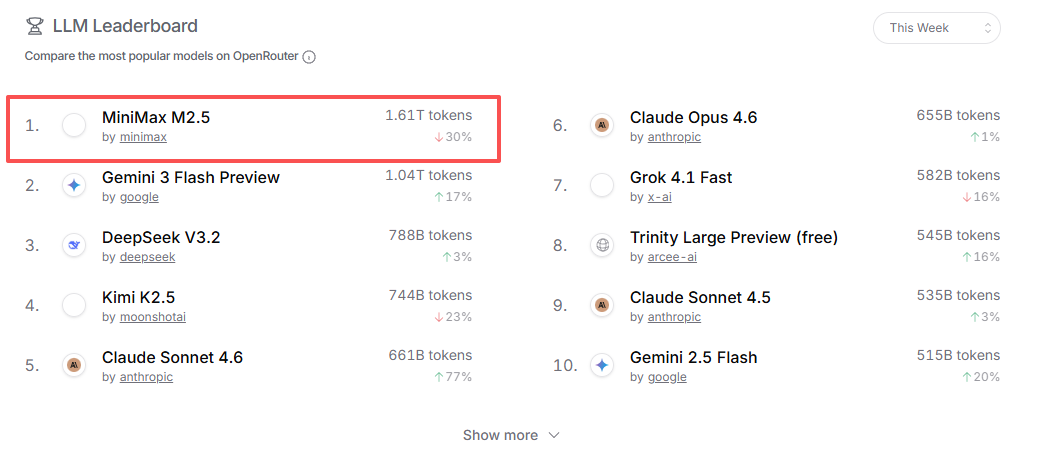Open the deepseek author link
Screen dimensions: 1052x449
click(147, 257)
